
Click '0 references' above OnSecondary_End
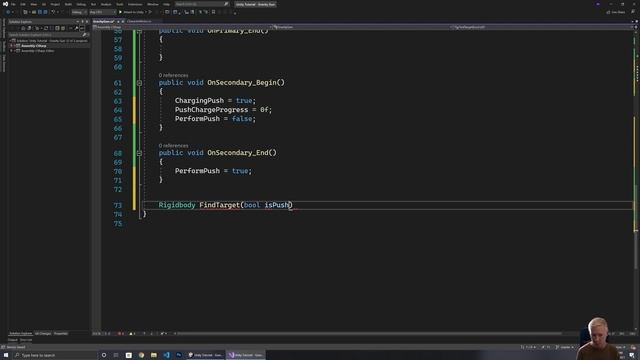pyautogui.click(x=173, y=146)
